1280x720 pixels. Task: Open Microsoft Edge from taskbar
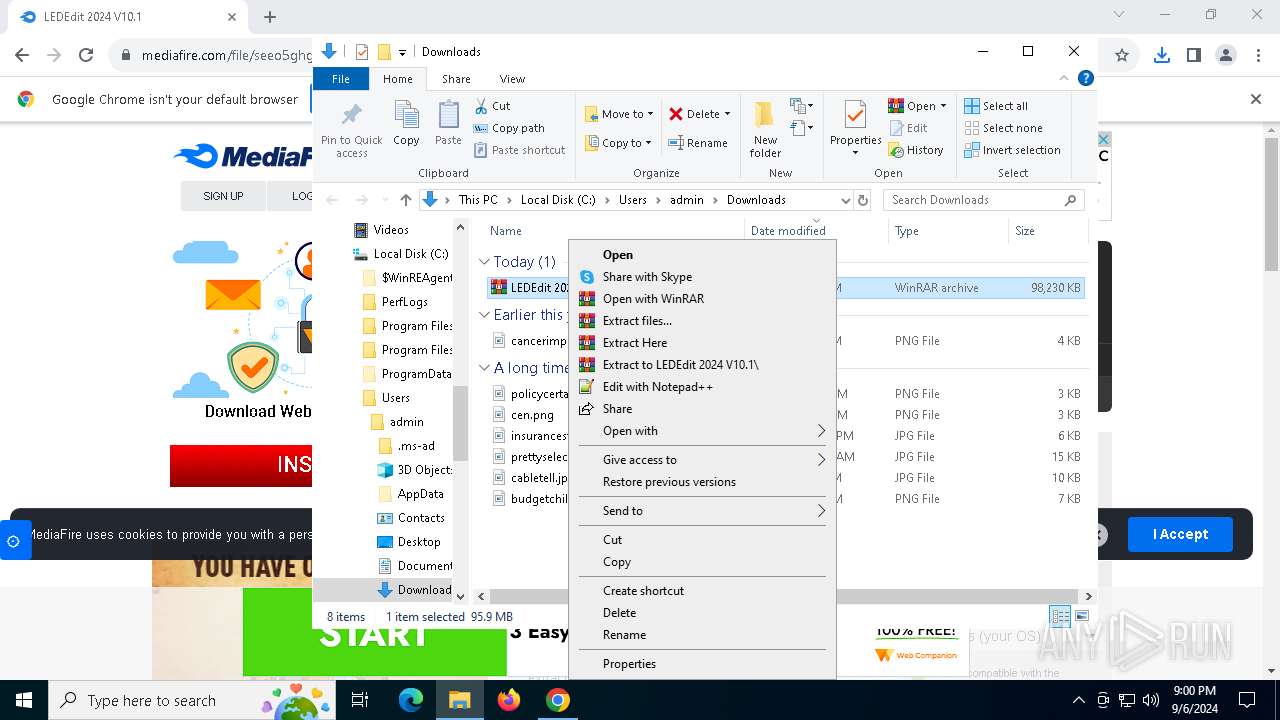click(411, 700)
